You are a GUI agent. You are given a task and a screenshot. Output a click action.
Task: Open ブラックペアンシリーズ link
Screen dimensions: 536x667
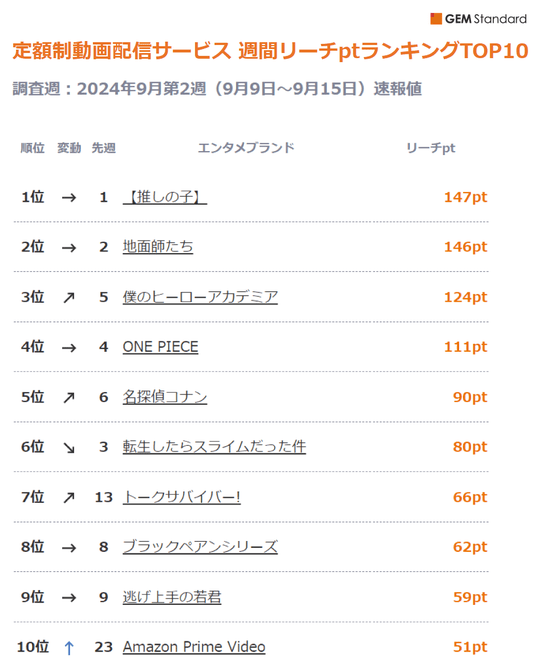click(x=200, y=547)
